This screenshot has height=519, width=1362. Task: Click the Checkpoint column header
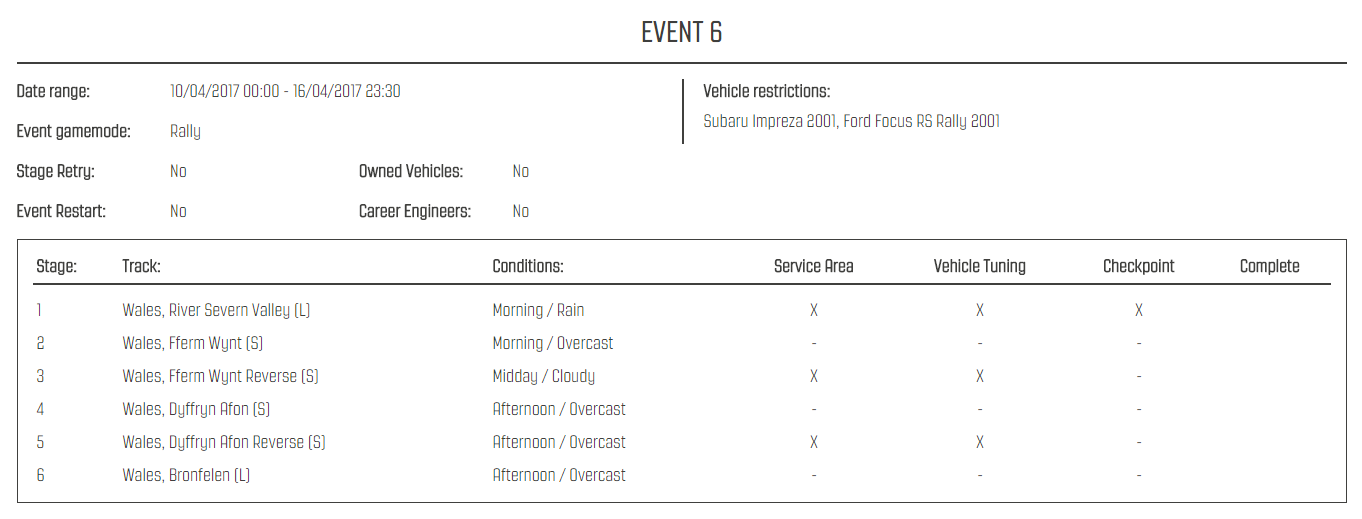[x=1139, y=266]
